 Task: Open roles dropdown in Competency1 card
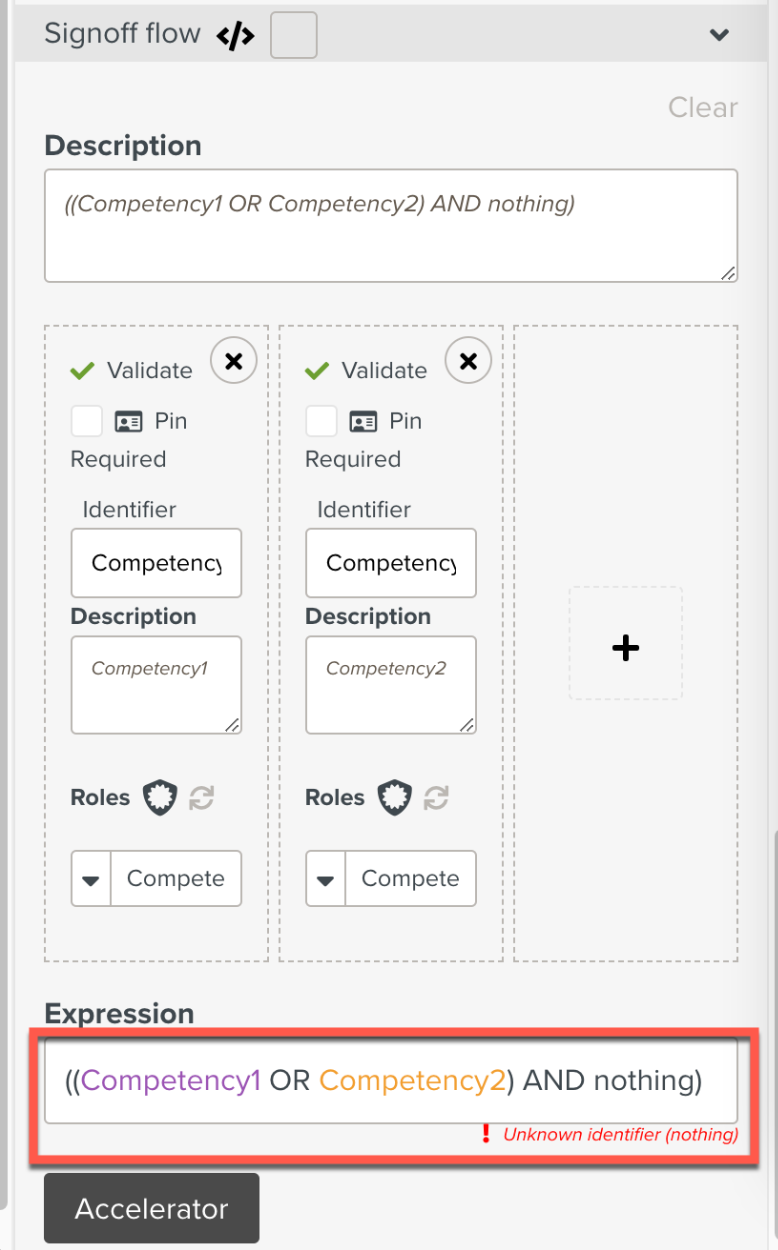pyautogui.click(x=91, y=879)
